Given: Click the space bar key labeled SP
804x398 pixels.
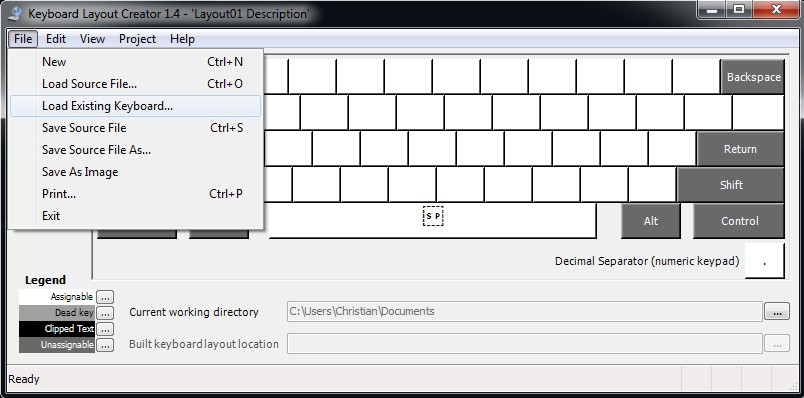Looking at the screenshot, I should tap(433, 221).
